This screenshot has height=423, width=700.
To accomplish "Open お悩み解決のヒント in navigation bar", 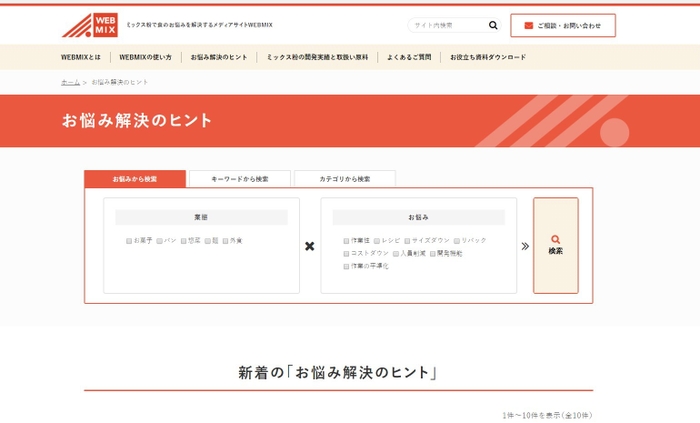I will click(x=219, y=57).
